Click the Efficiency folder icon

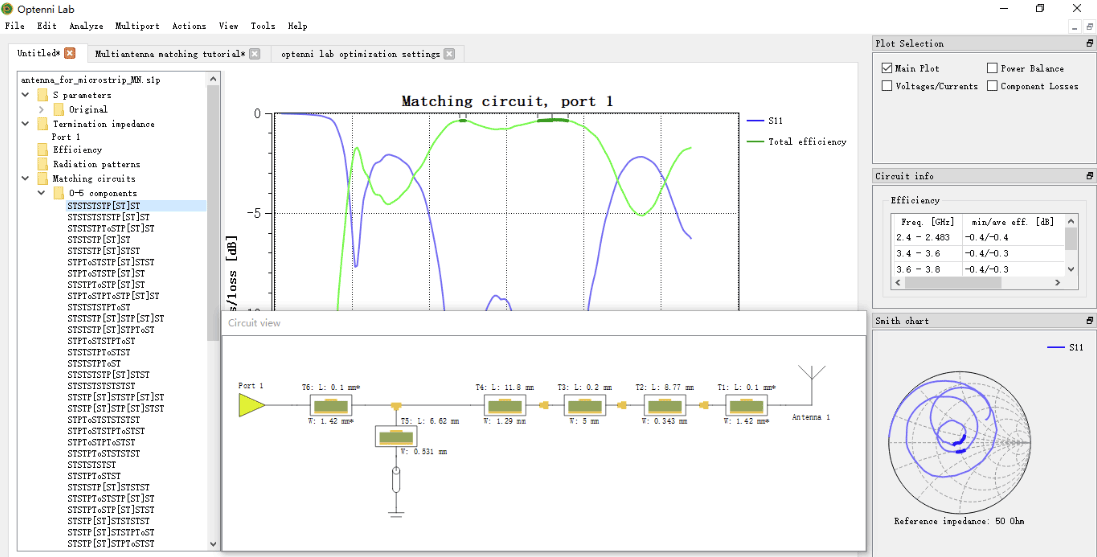[43, 150]
